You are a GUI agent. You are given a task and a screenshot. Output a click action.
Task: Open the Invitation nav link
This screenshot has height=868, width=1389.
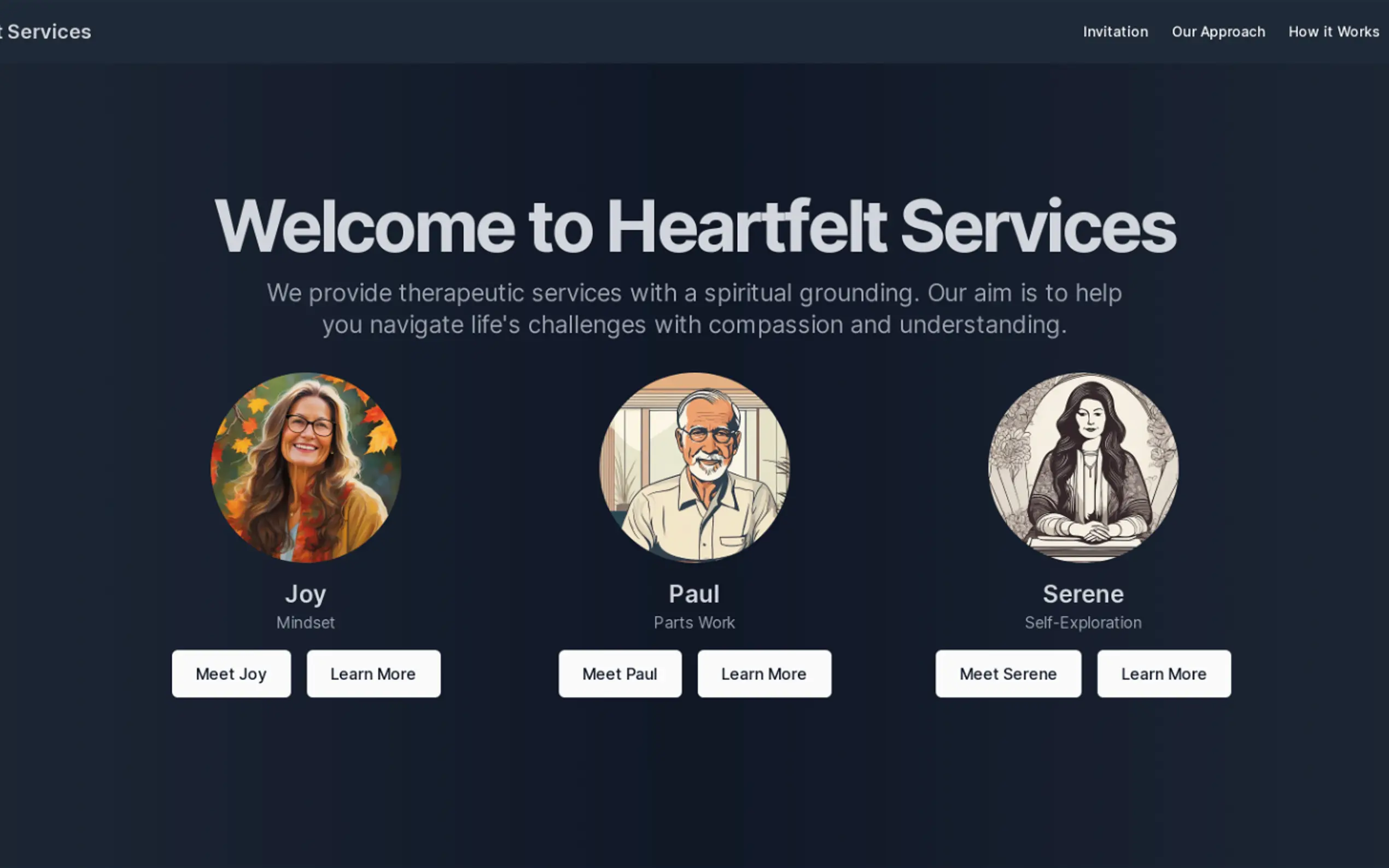[1115, 32]
